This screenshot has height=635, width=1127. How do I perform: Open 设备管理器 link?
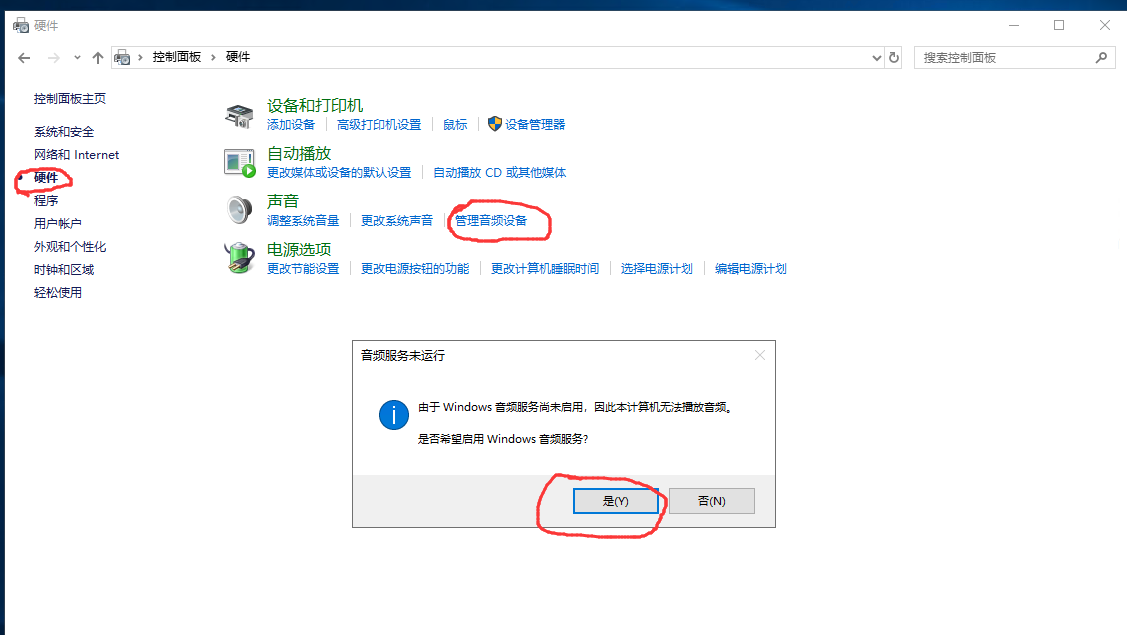tap(535, 125)
